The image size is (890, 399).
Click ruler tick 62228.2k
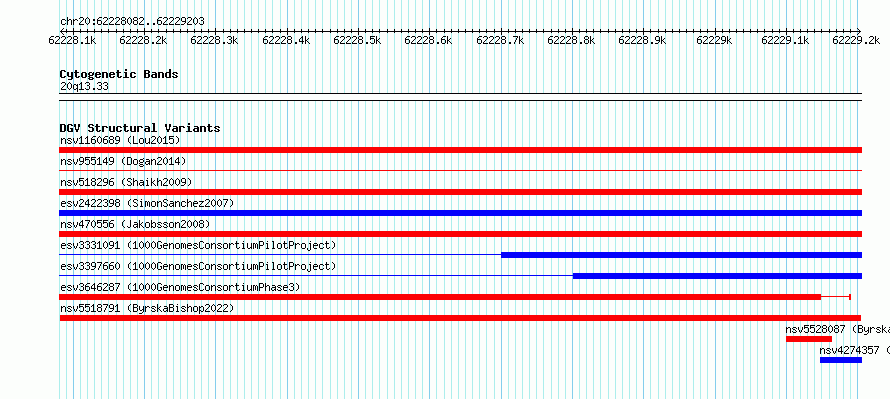(144, 40)
